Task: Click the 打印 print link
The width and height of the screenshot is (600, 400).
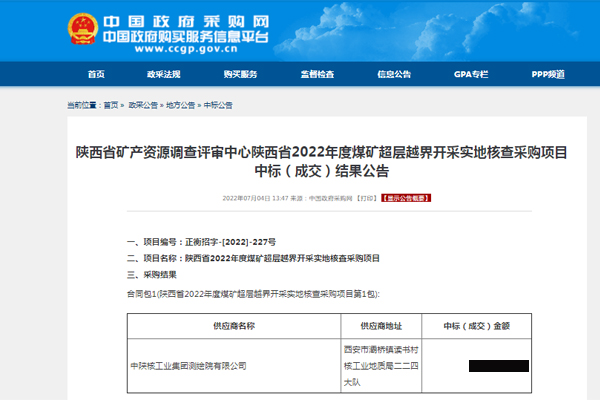Action: 367,198
